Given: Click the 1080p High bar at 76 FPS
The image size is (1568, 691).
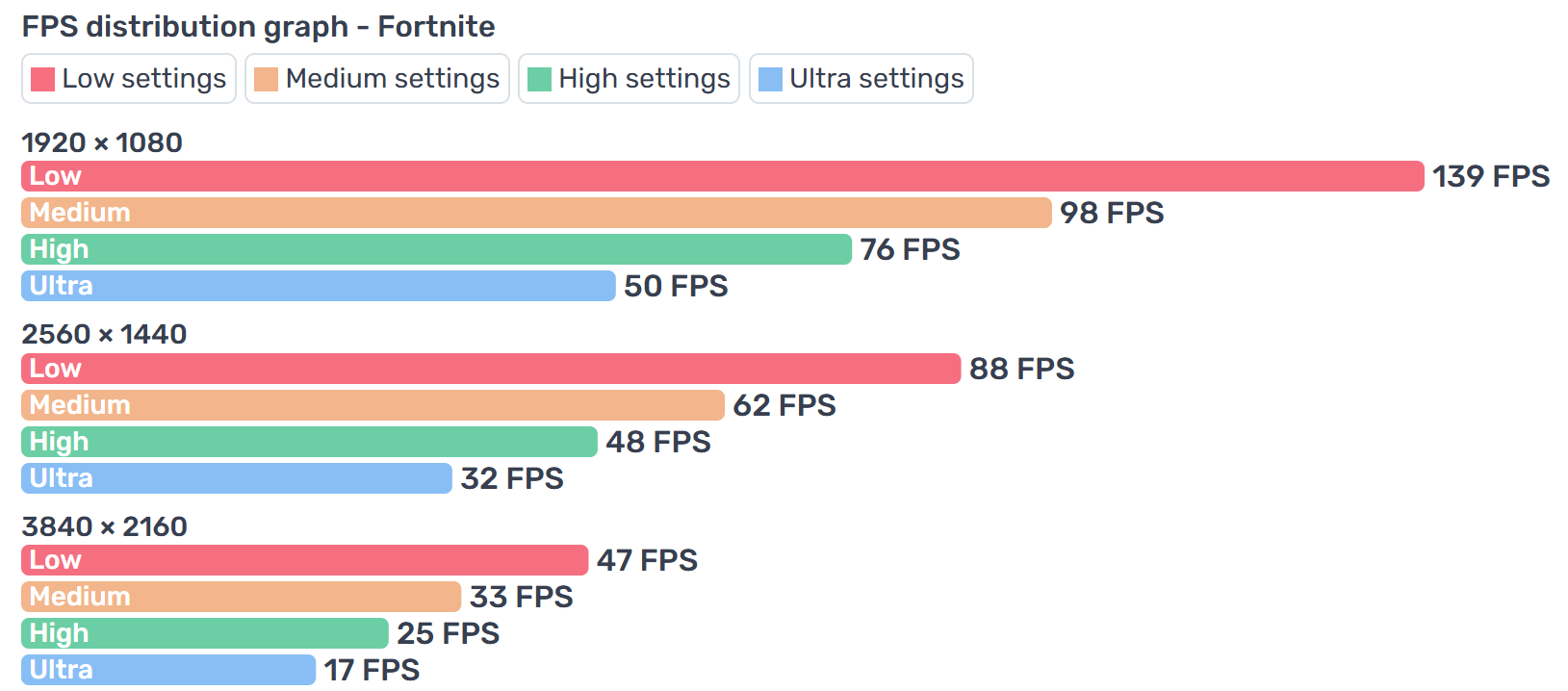Looking at the screenshot, I should 436,249.
